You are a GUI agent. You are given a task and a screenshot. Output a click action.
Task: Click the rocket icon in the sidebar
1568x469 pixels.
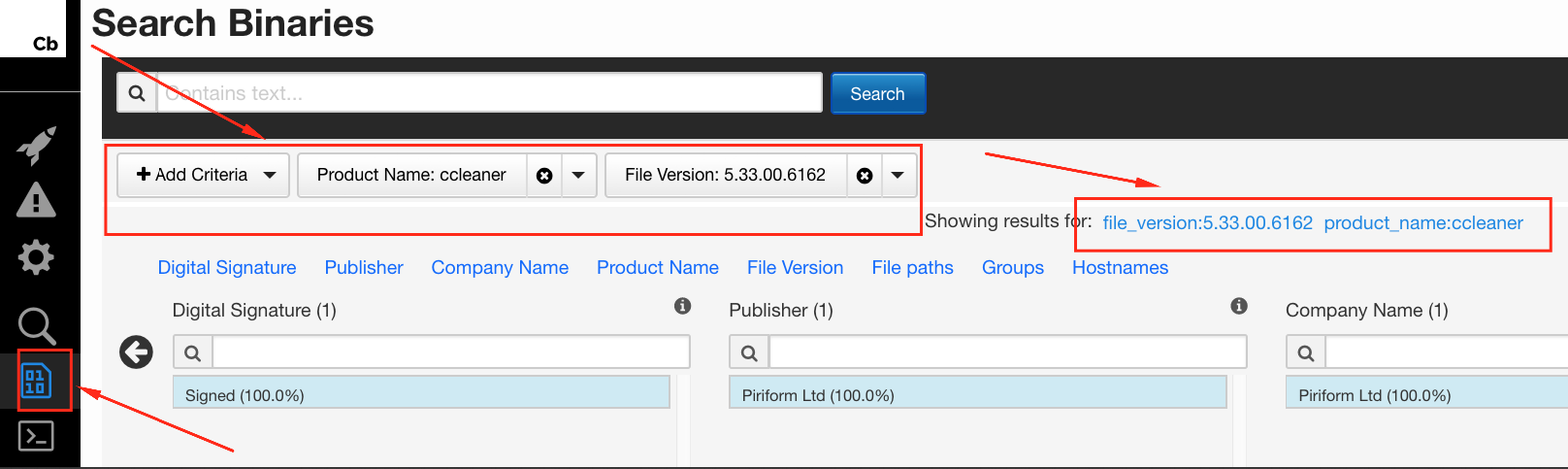(36, 146)
